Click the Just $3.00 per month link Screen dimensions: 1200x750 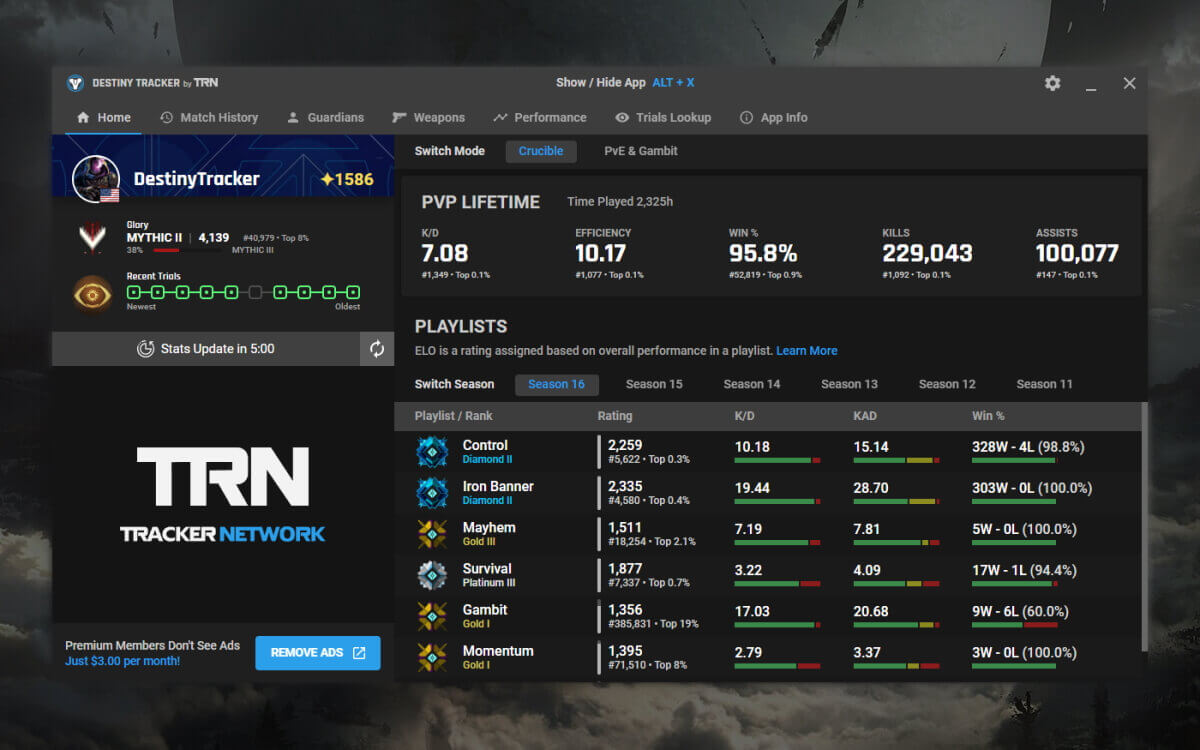(123, 661)
